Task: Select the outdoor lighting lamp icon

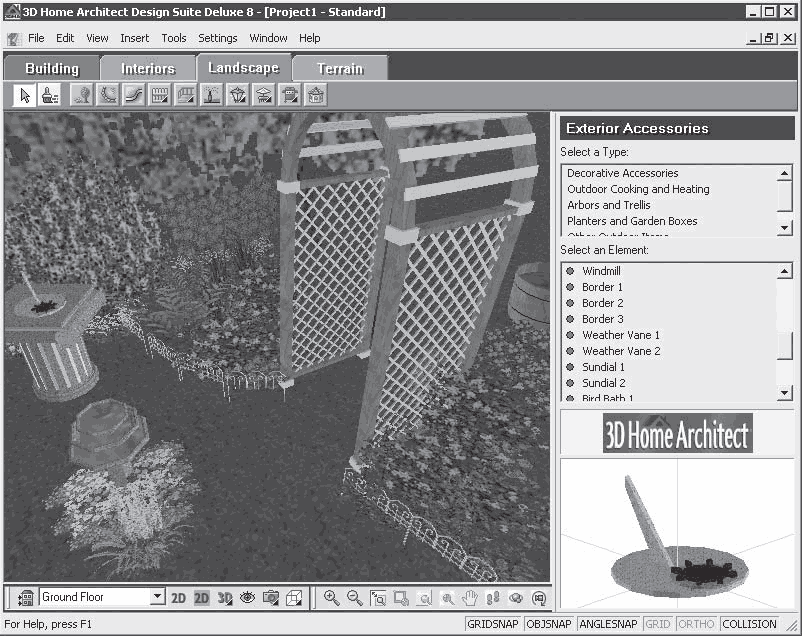Action: click(x=238, y=95)
